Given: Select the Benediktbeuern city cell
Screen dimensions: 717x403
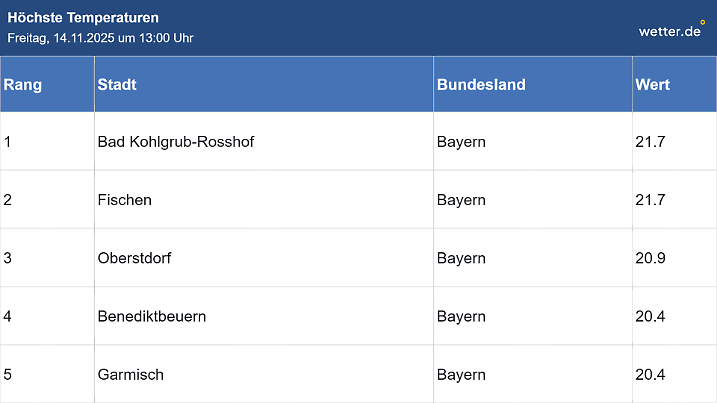Looking at the screenshot, I should click(152, 316).
